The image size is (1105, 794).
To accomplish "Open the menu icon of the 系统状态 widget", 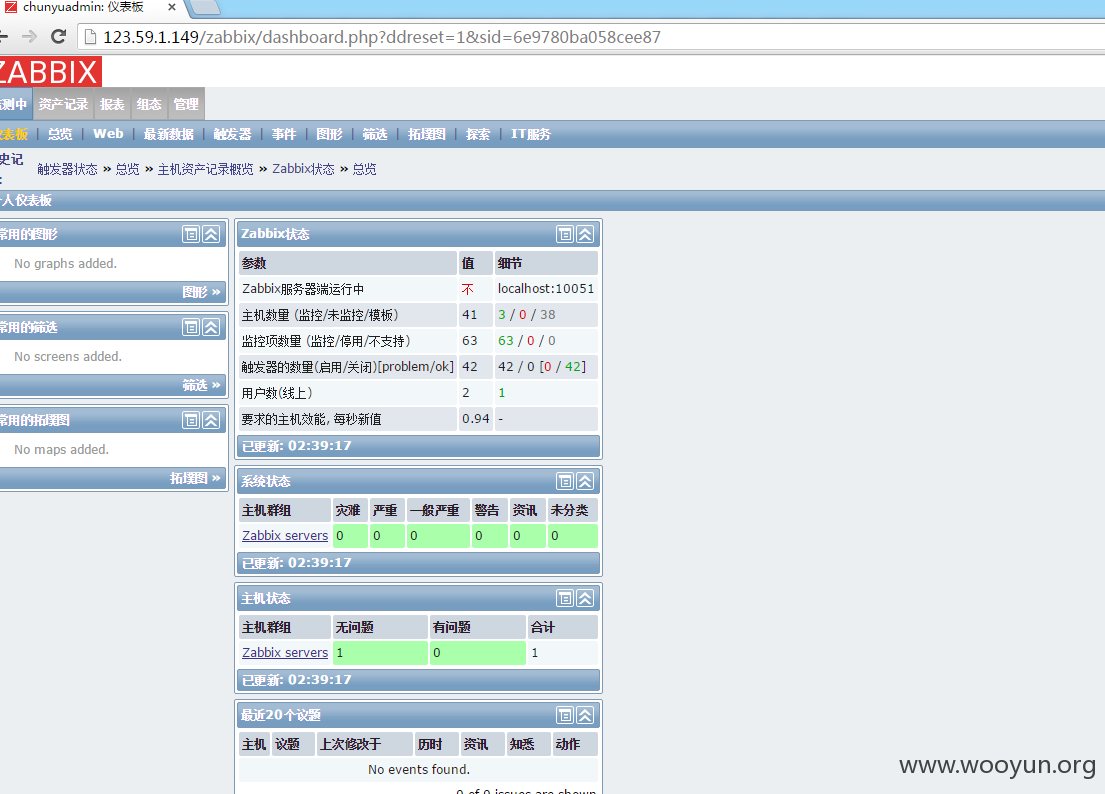I will pyautogui.click(x=565, y=481).
